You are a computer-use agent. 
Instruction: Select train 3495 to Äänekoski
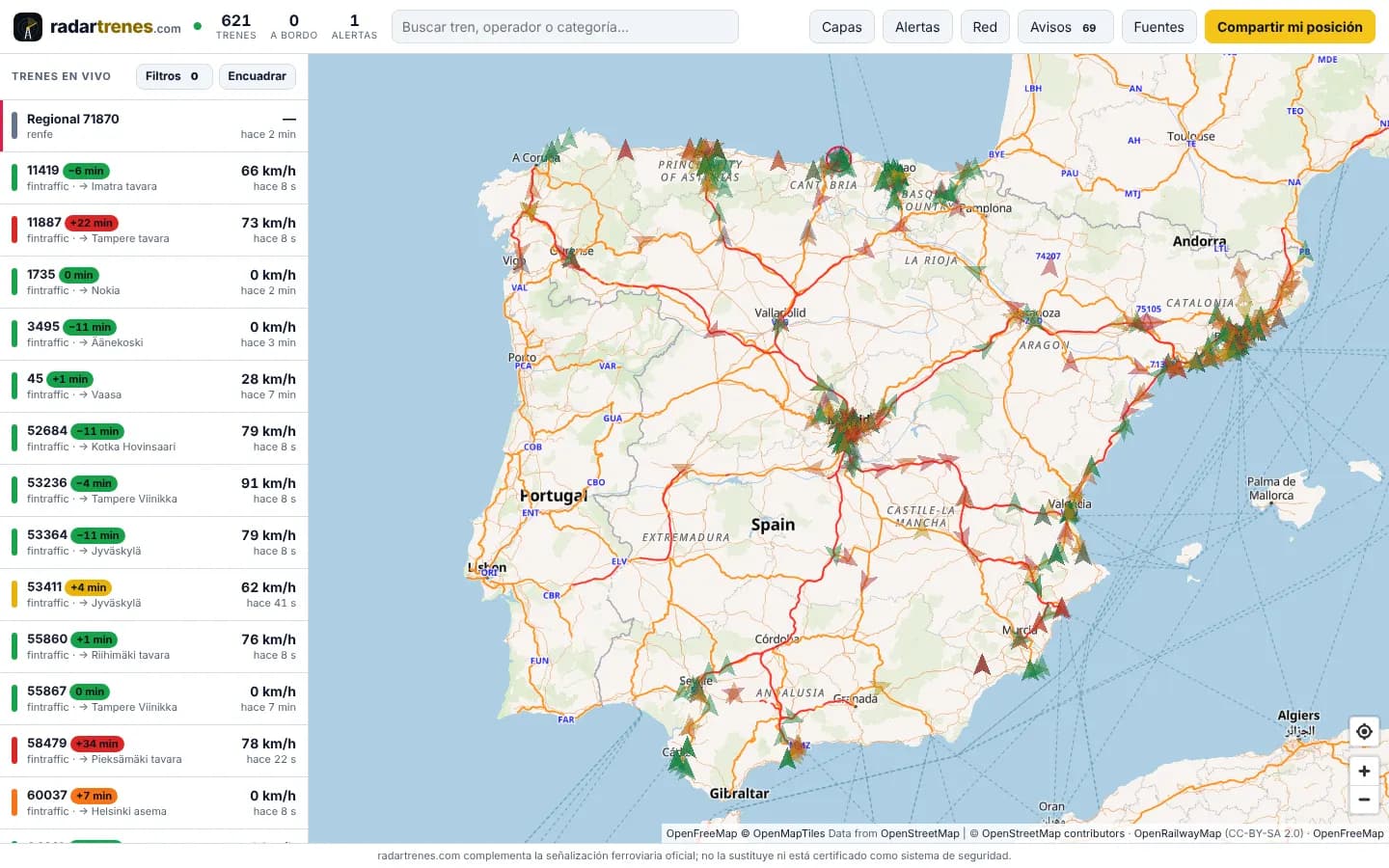click(x=154, y=335)
